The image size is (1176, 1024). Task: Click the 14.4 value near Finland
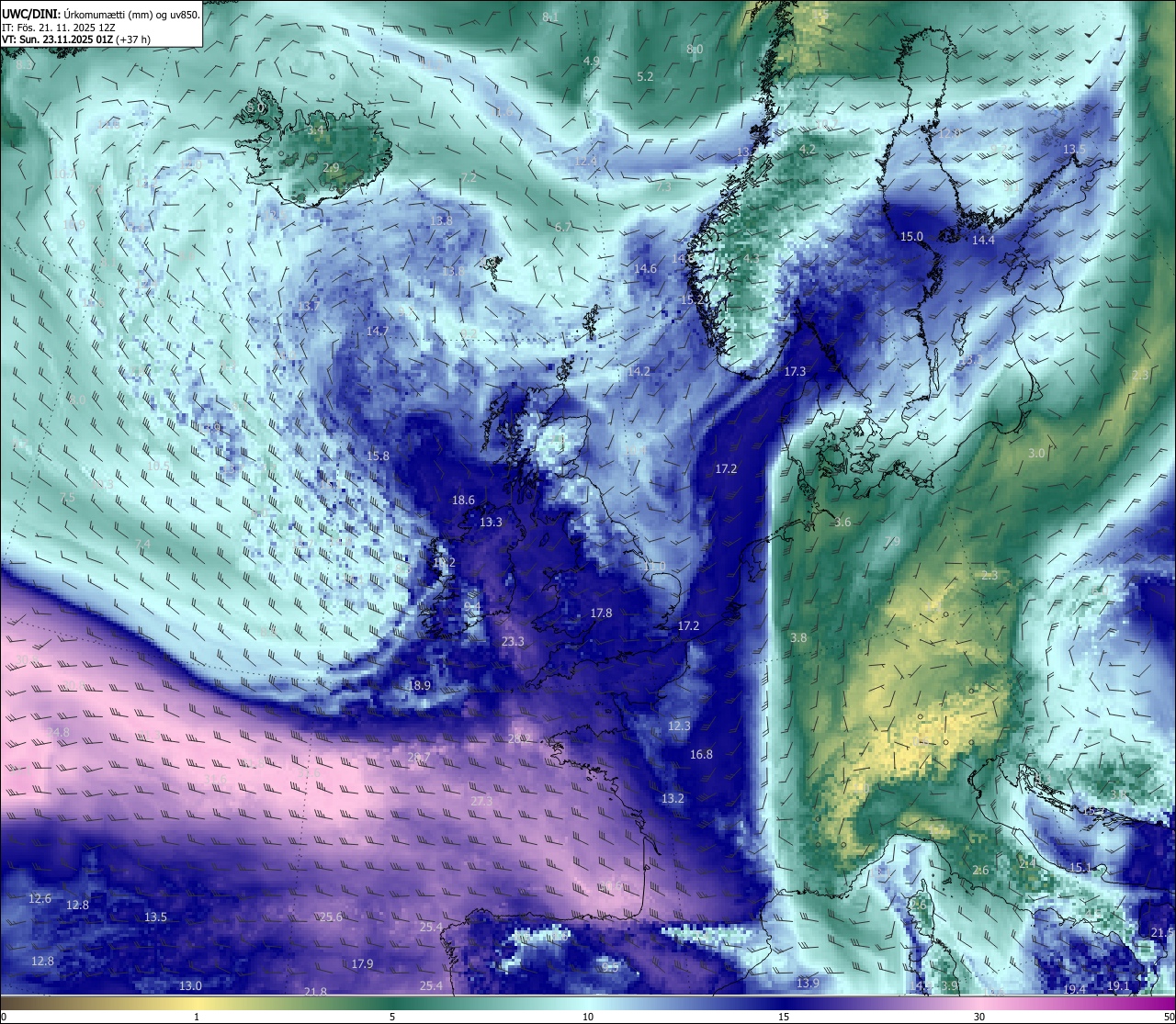tap(983, 240)
